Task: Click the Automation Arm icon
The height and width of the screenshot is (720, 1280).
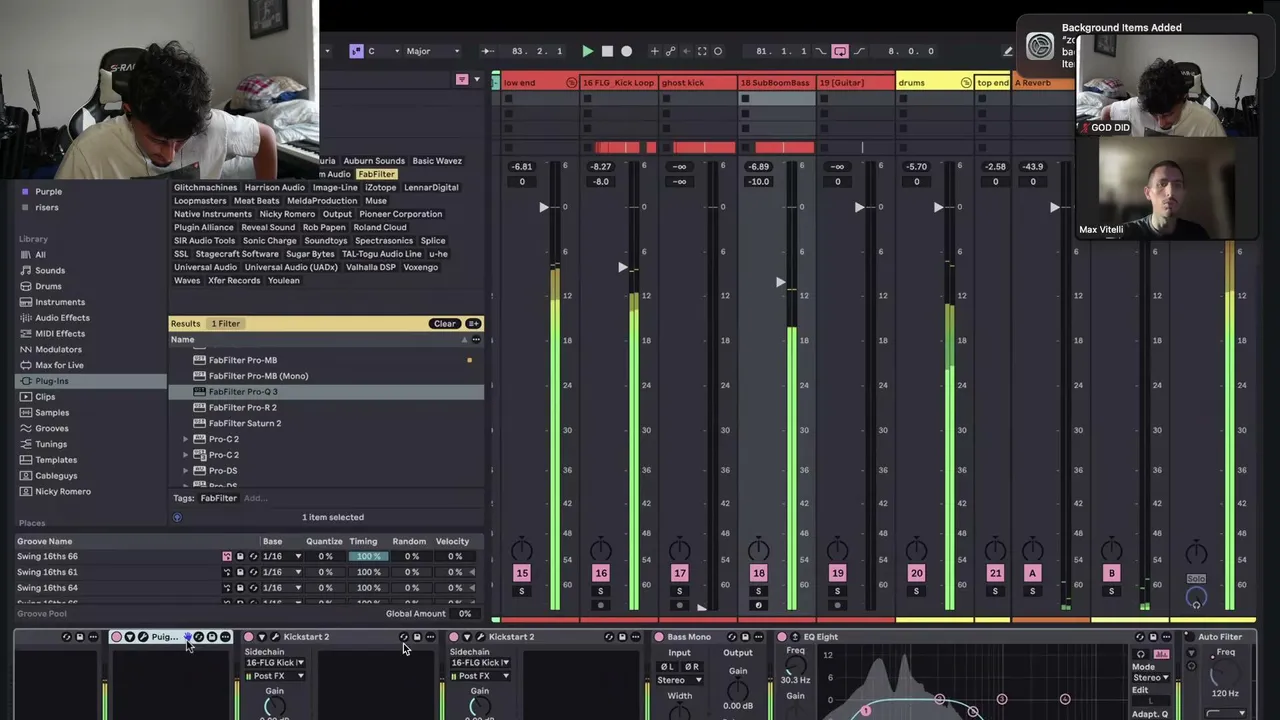Action: [670, 51]
